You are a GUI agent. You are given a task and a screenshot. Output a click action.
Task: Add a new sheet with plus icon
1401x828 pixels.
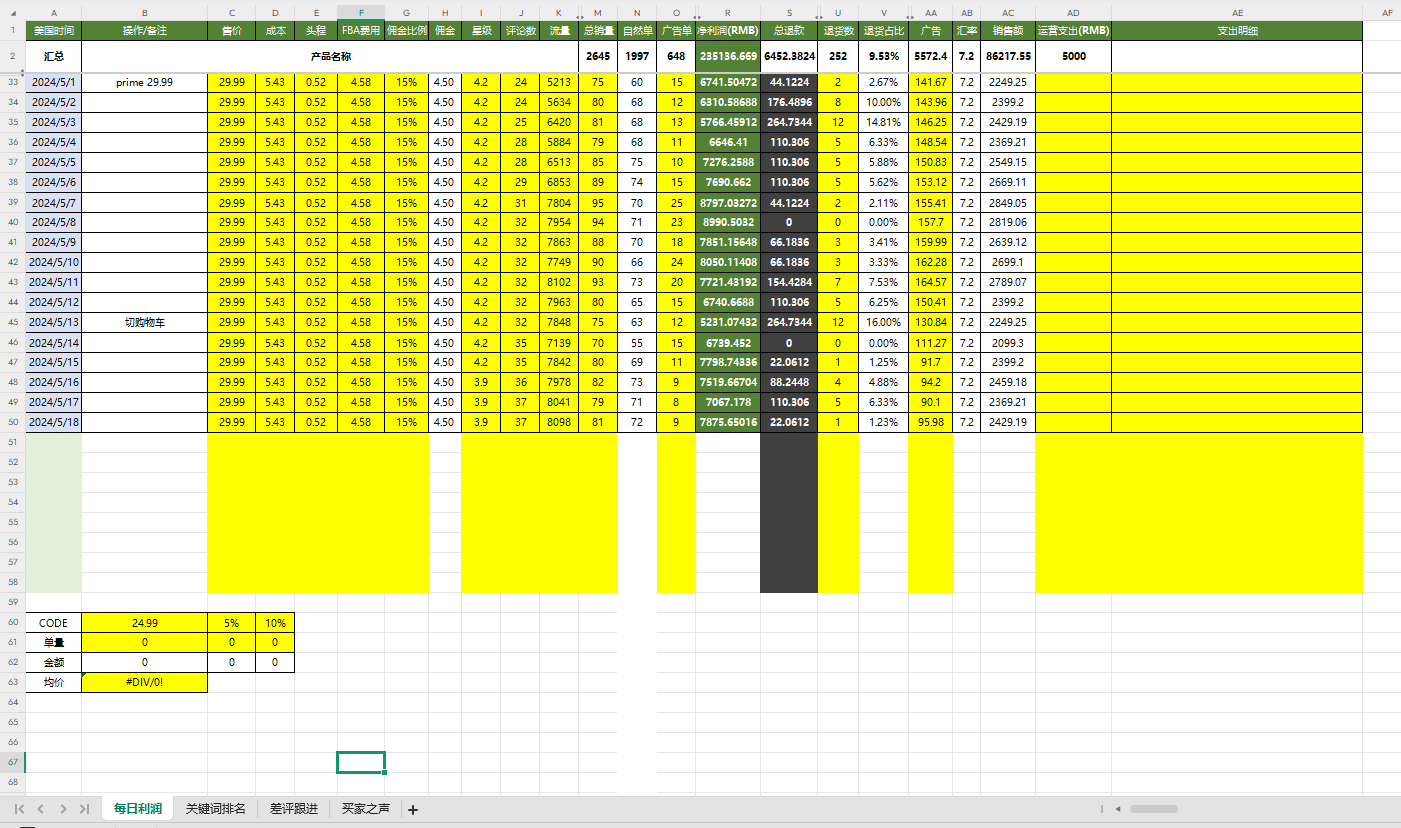click(x=413, y=810)
